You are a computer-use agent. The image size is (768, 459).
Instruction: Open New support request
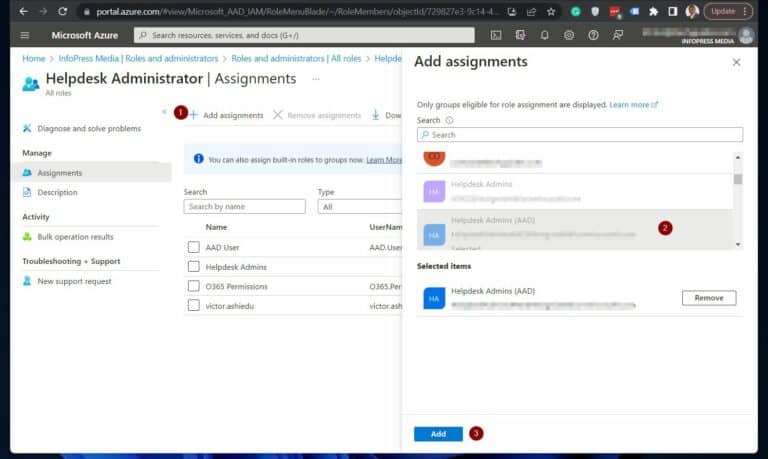[74, 281]
